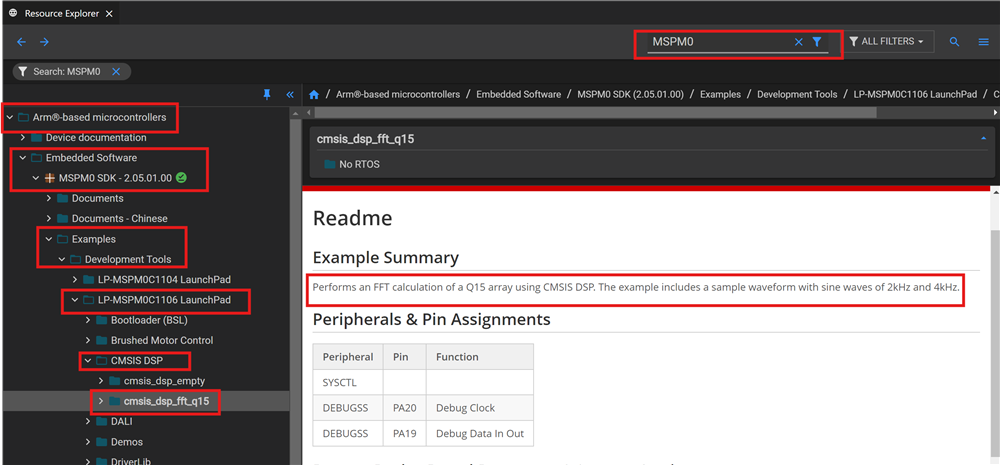
Task: Click breadcrumb Embedded Software
Action: (x=518, y=94)
